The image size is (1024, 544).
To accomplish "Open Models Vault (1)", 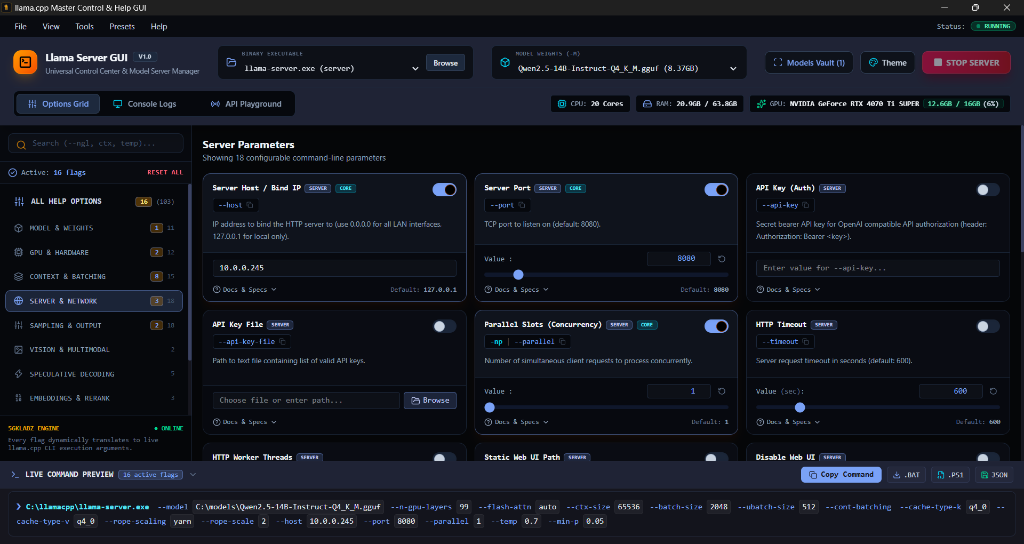I will click(809, 63).
